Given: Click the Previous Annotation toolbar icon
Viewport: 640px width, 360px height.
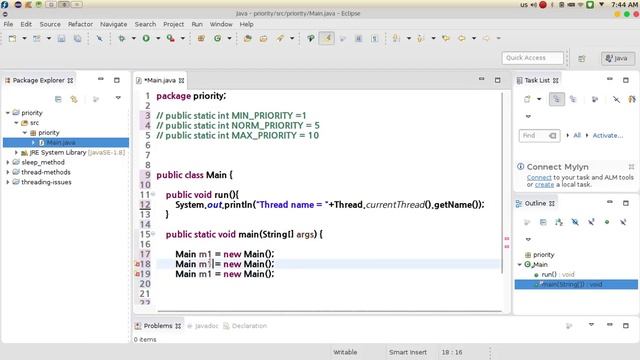Looking at the screenshot, I should 421,38.
